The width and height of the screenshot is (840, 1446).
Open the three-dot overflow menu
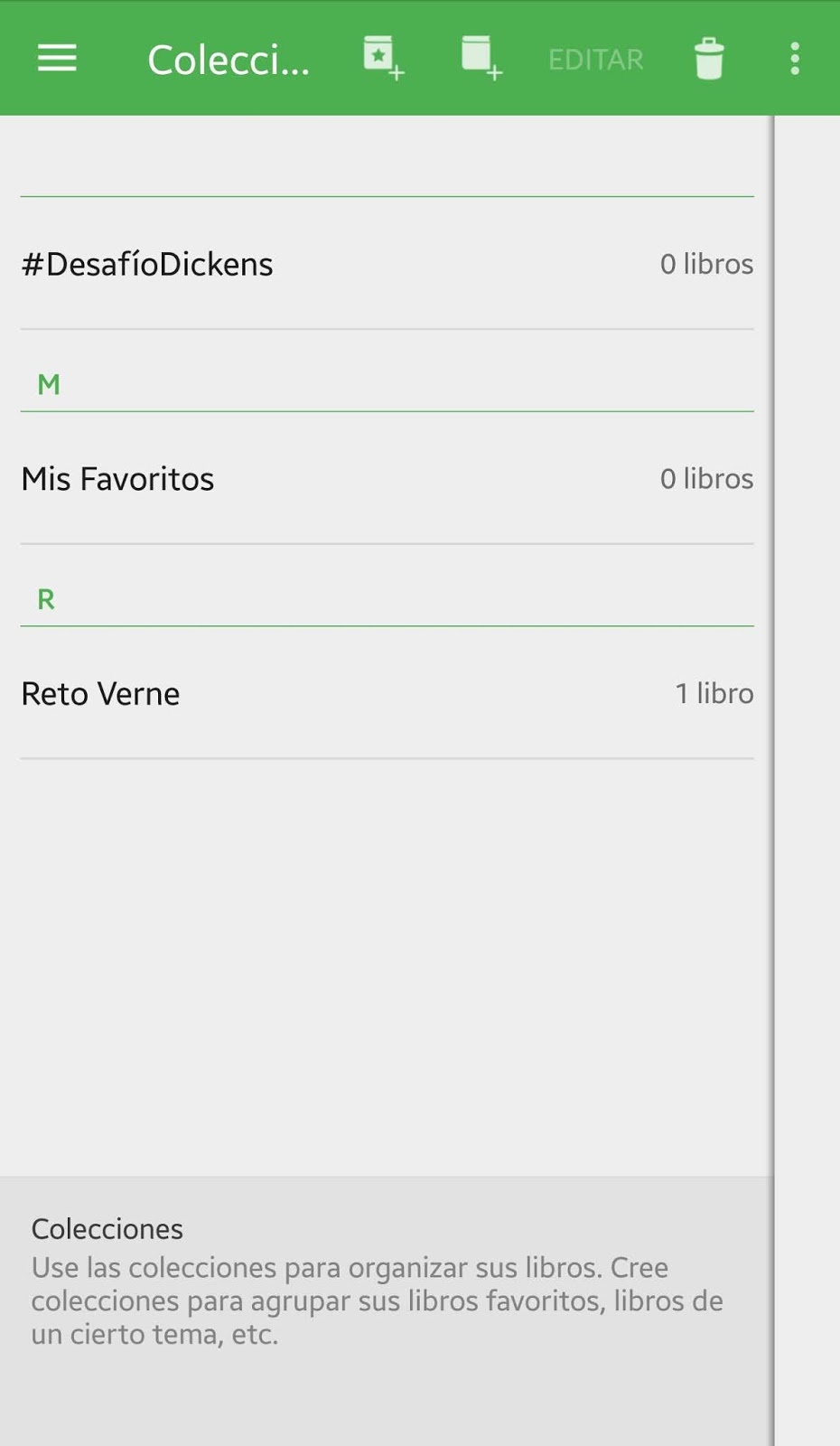(x=795, y=59)
